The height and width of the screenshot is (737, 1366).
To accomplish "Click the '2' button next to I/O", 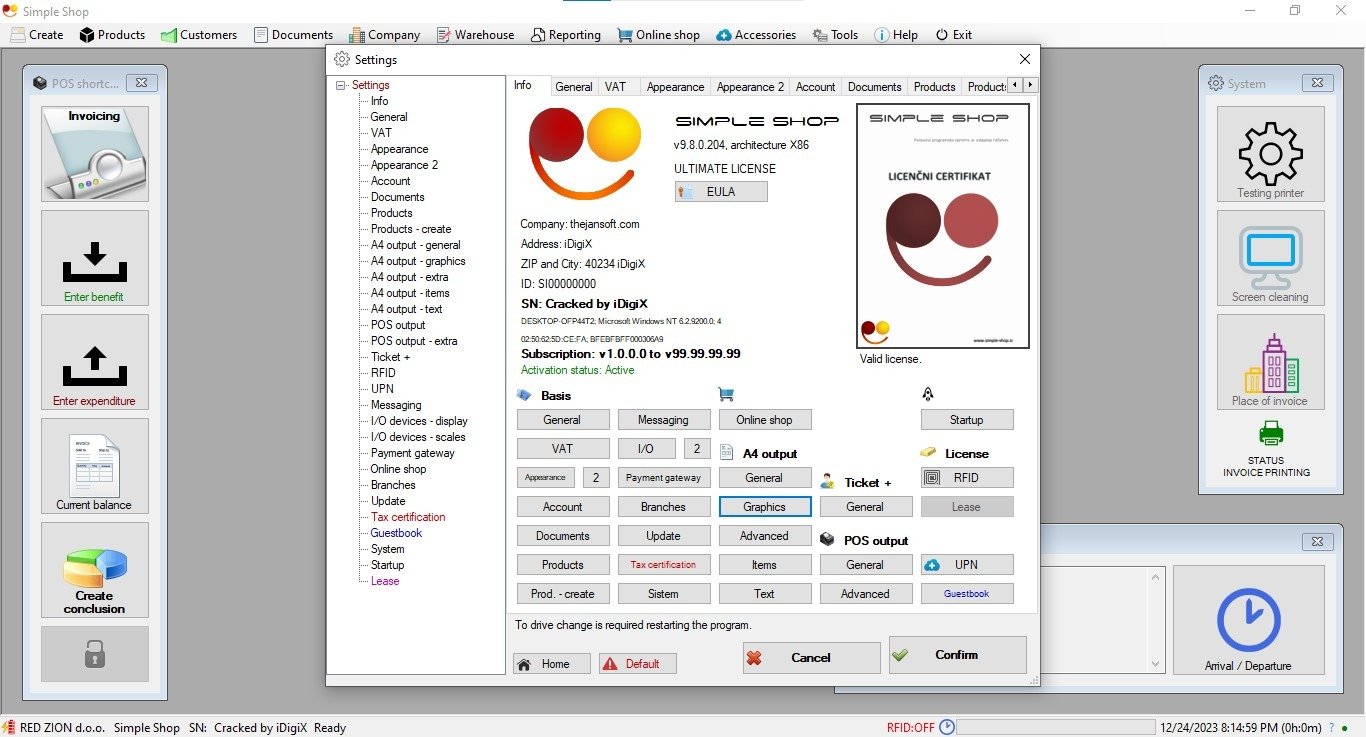I will coord(696,449).
